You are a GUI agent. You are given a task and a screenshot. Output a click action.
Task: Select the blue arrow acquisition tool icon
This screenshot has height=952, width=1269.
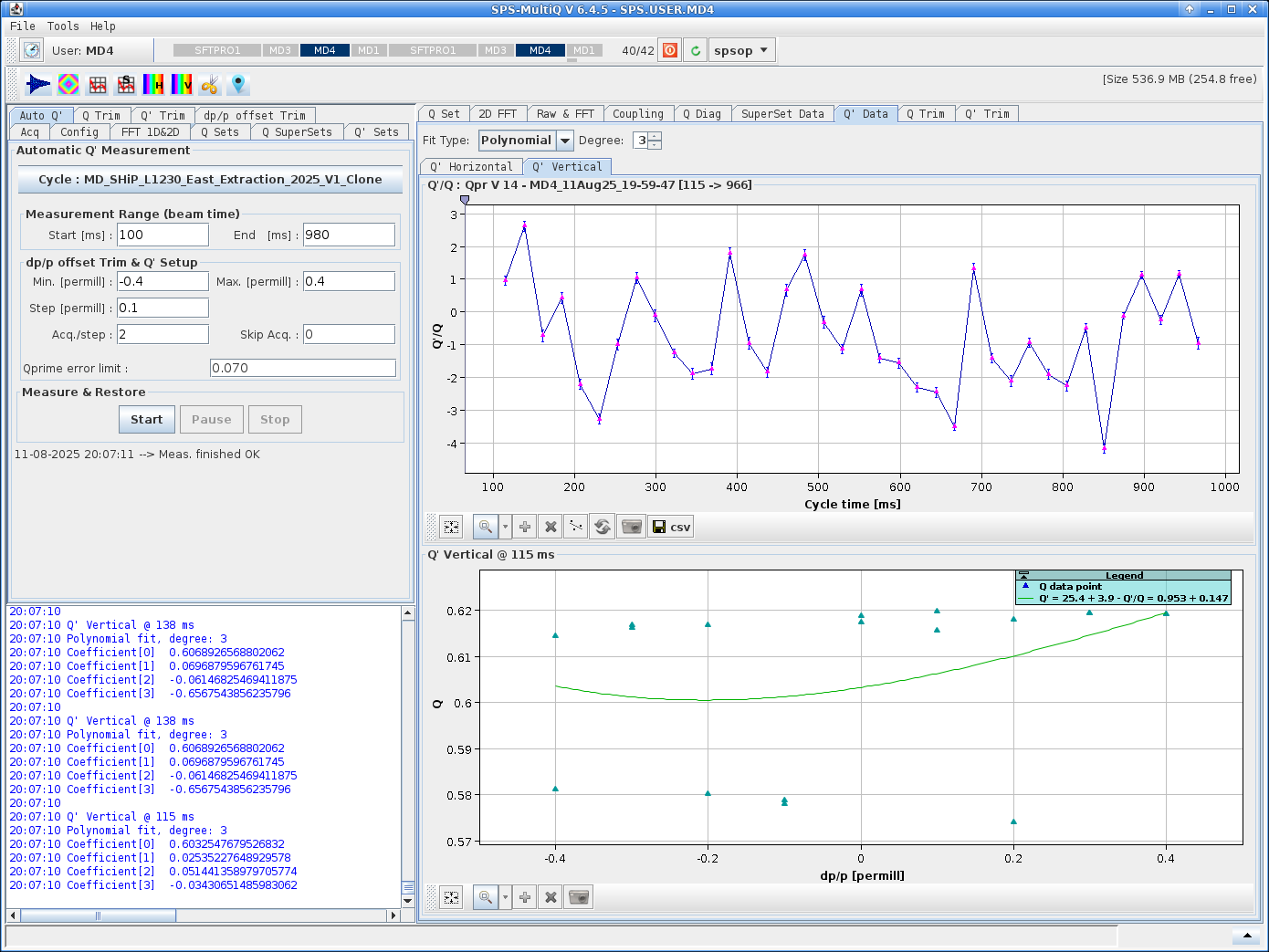click(37, 84)
